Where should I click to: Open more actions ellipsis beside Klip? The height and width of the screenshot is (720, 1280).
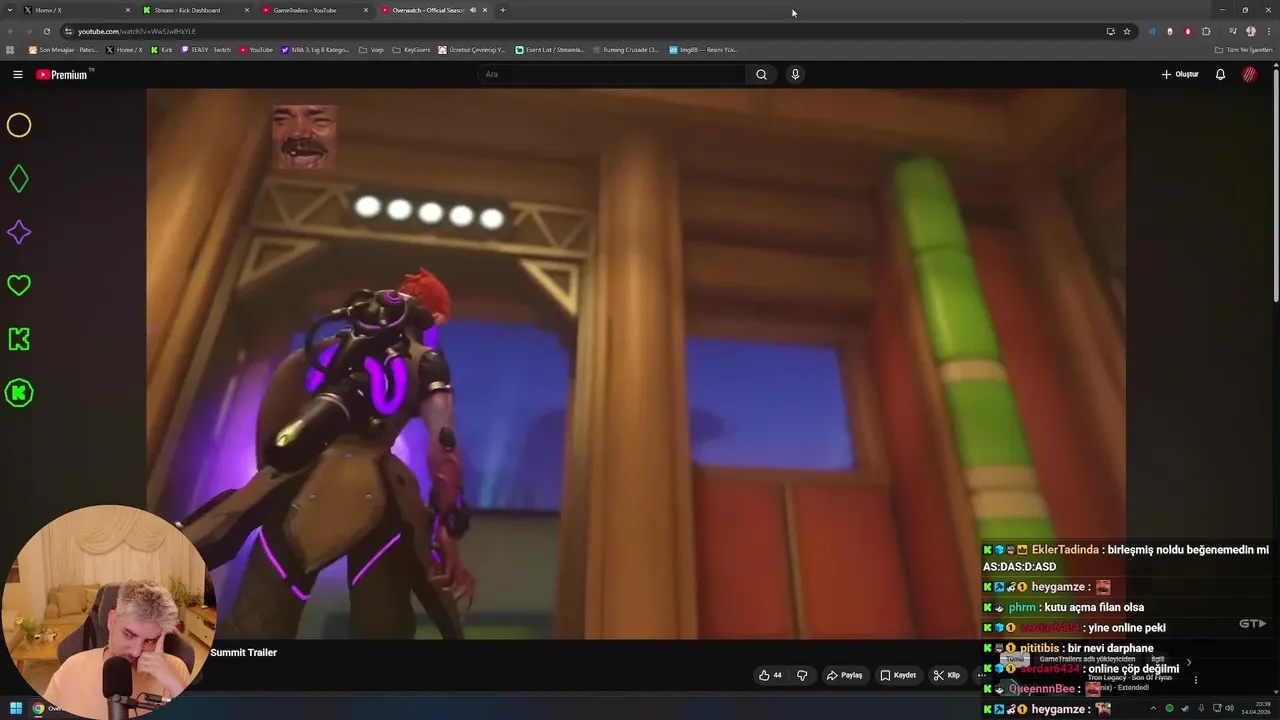[981, 675]
